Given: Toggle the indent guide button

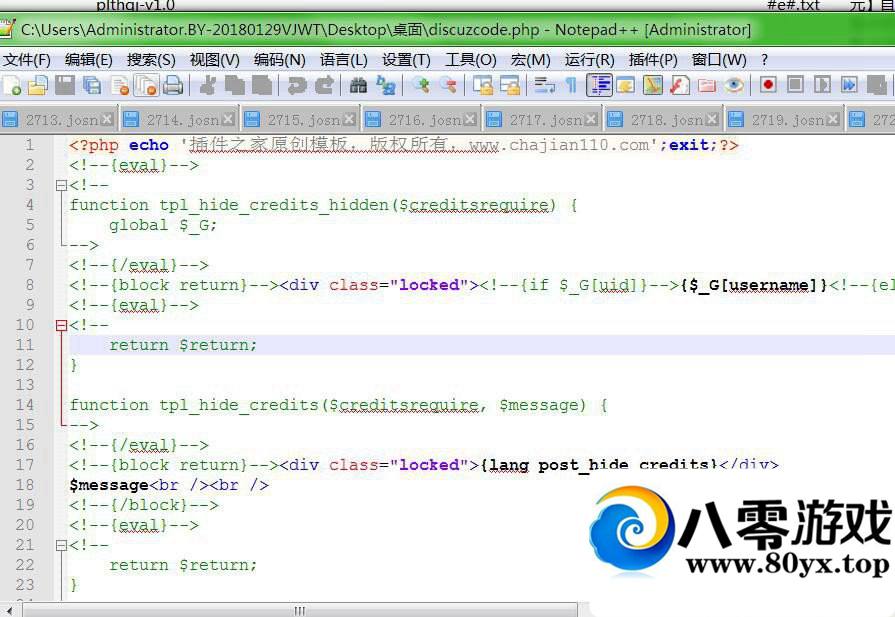Looking at the screenshot, I should click(599, 86).
